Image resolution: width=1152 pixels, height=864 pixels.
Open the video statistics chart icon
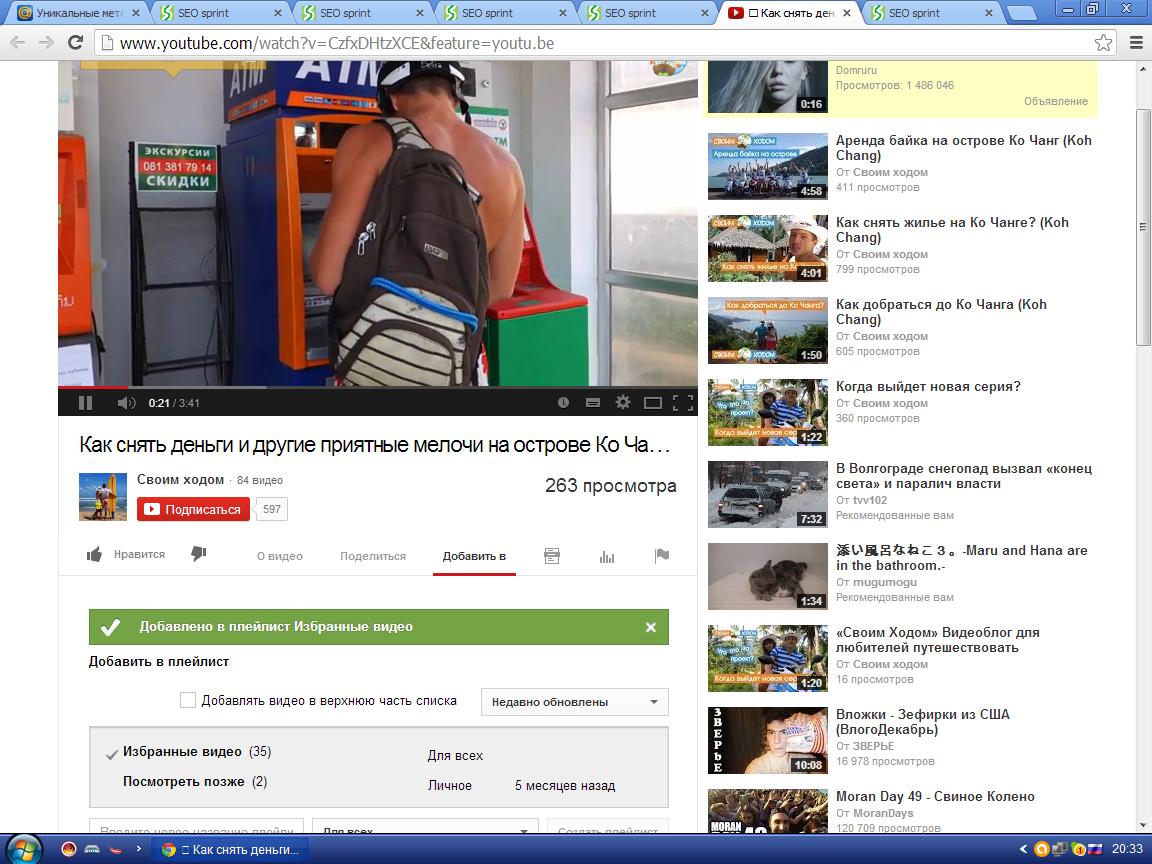(x=607, y=557)
